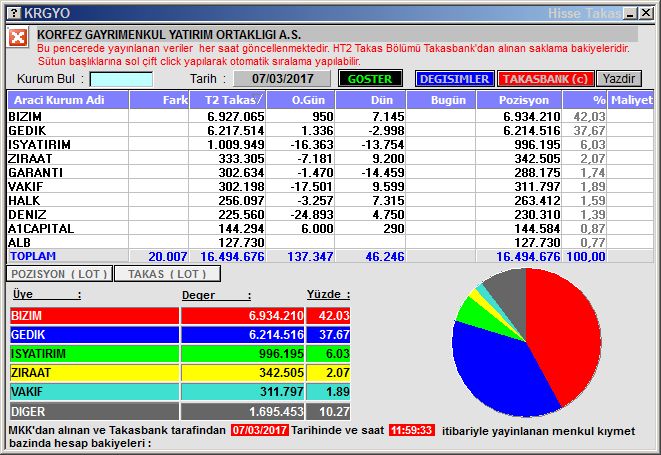The height and width of the screenshot is (455, 661).
Task: Click the Kurum Bul search field
Action: coord(121,79)
